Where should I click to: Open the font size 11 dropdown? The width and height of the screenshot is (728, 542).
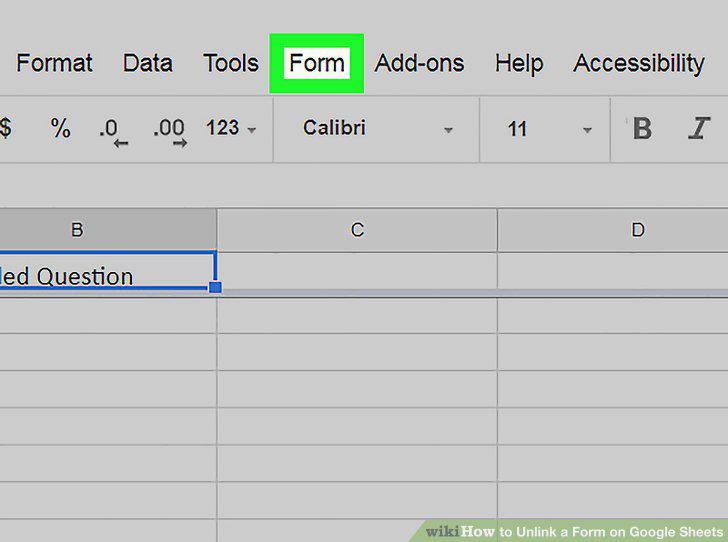(x=549, y=129)
